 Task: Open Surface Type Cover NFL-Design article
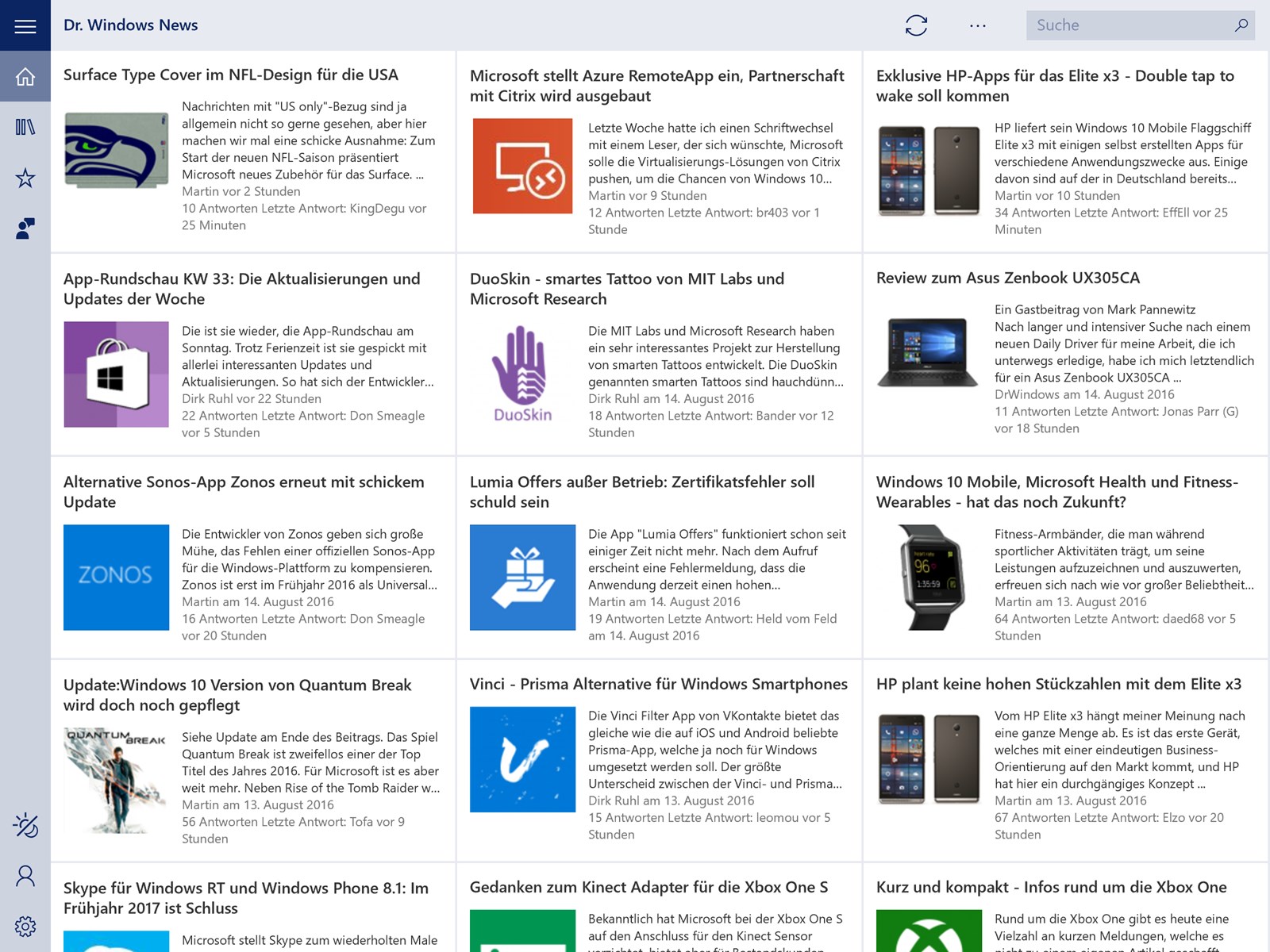[x=231, y=75]
